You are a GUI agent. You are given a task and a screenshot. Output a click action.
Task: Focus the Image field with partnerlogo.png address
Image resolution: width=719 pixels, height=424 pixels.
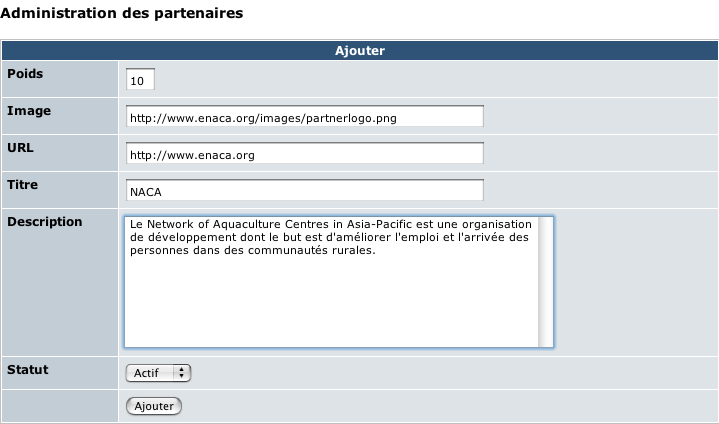click(x=304, y=116)
